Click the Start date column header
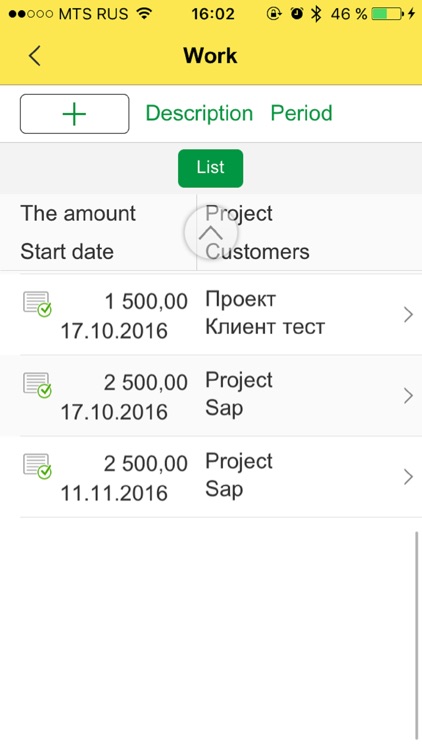Viewport: 422px width, 750px height. coord(67,252)
